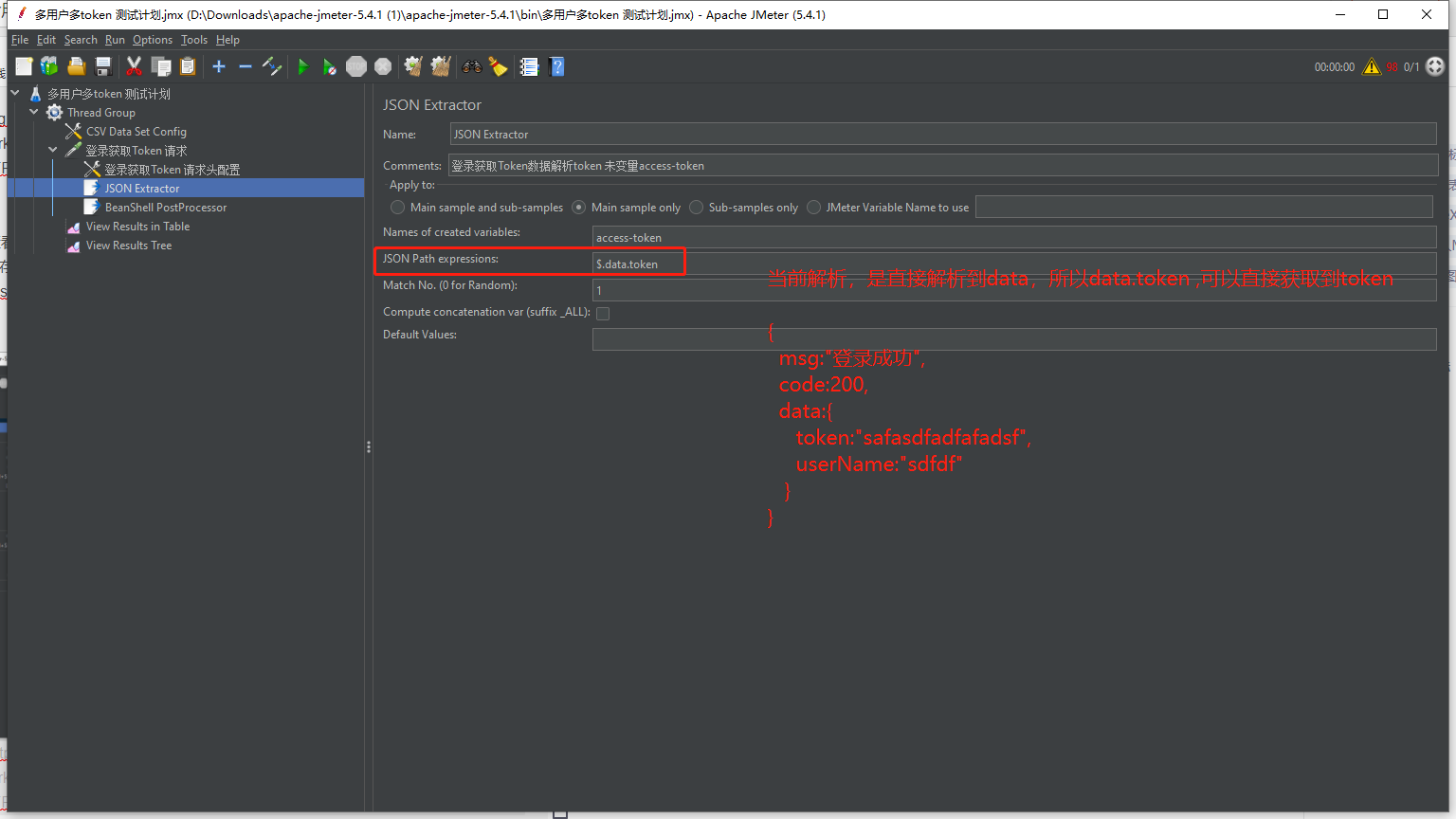Image resolution: width=1456 pixels, height=819 pixels.
Task: Toggle Compute concatenation var checkbox
Action: pos(603,313)
